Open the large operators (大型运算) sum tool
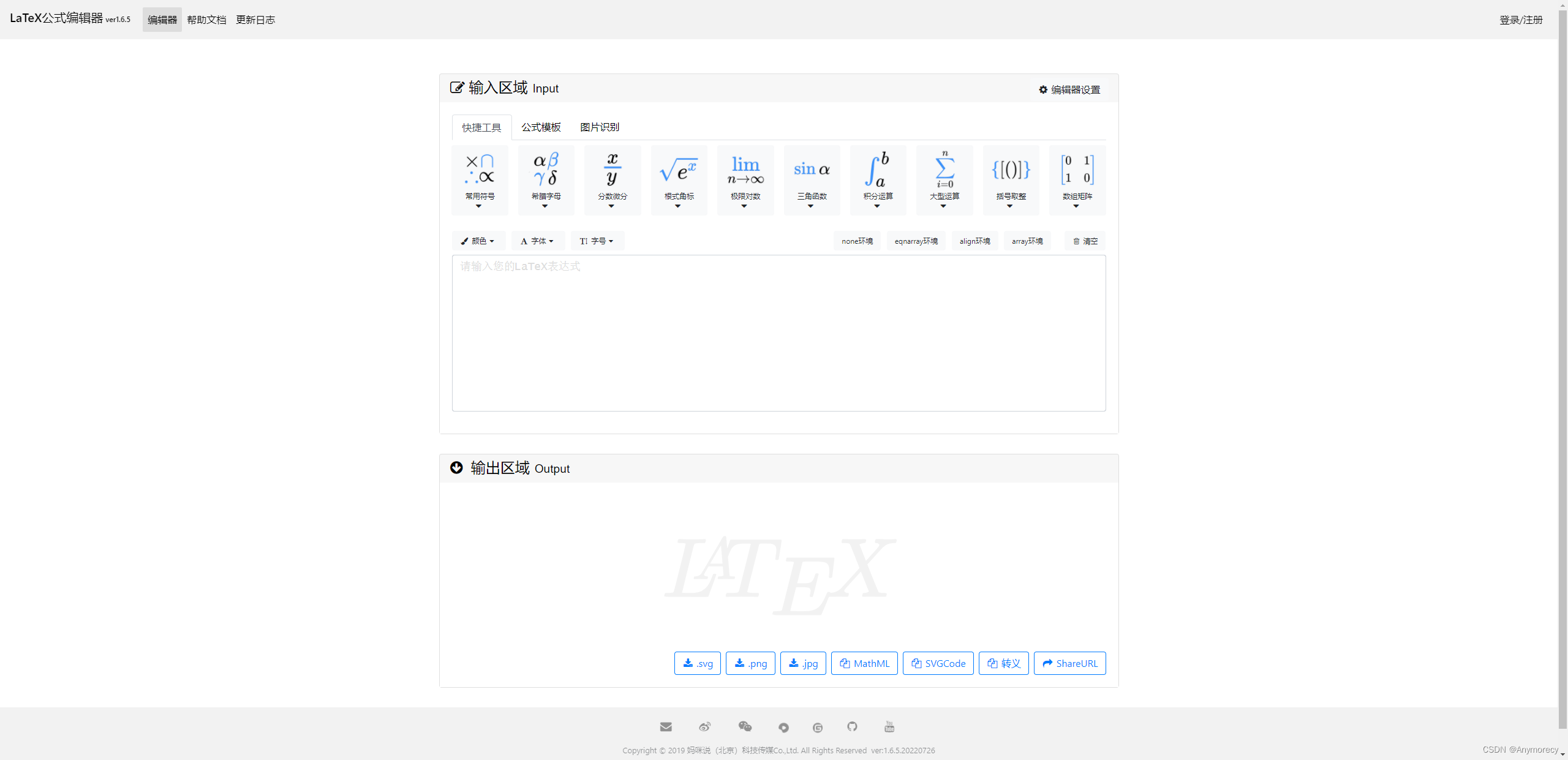The width and height of the screenshot is (1568, 760). [x=944, y=180]
